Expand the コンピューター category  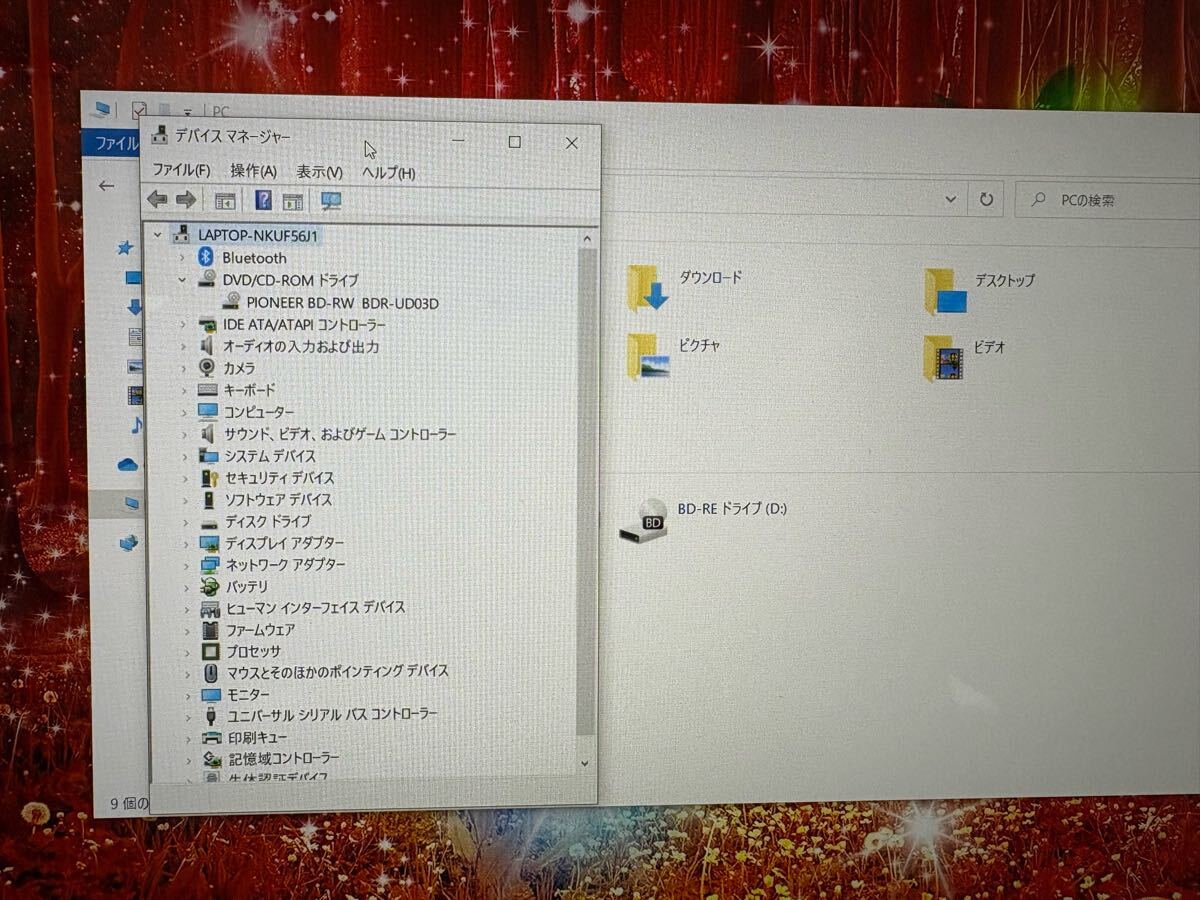tap(184, 412)
